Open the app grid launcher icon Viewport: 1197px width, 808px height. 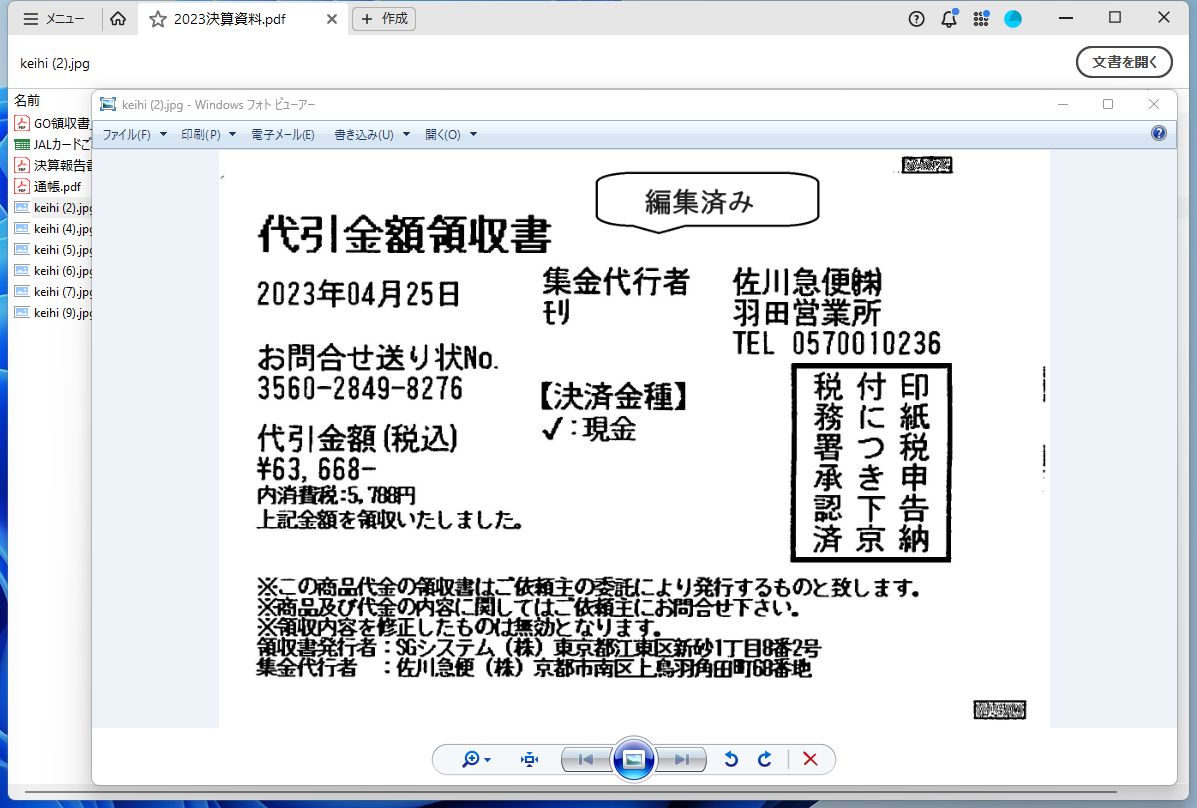coord(981,18)
